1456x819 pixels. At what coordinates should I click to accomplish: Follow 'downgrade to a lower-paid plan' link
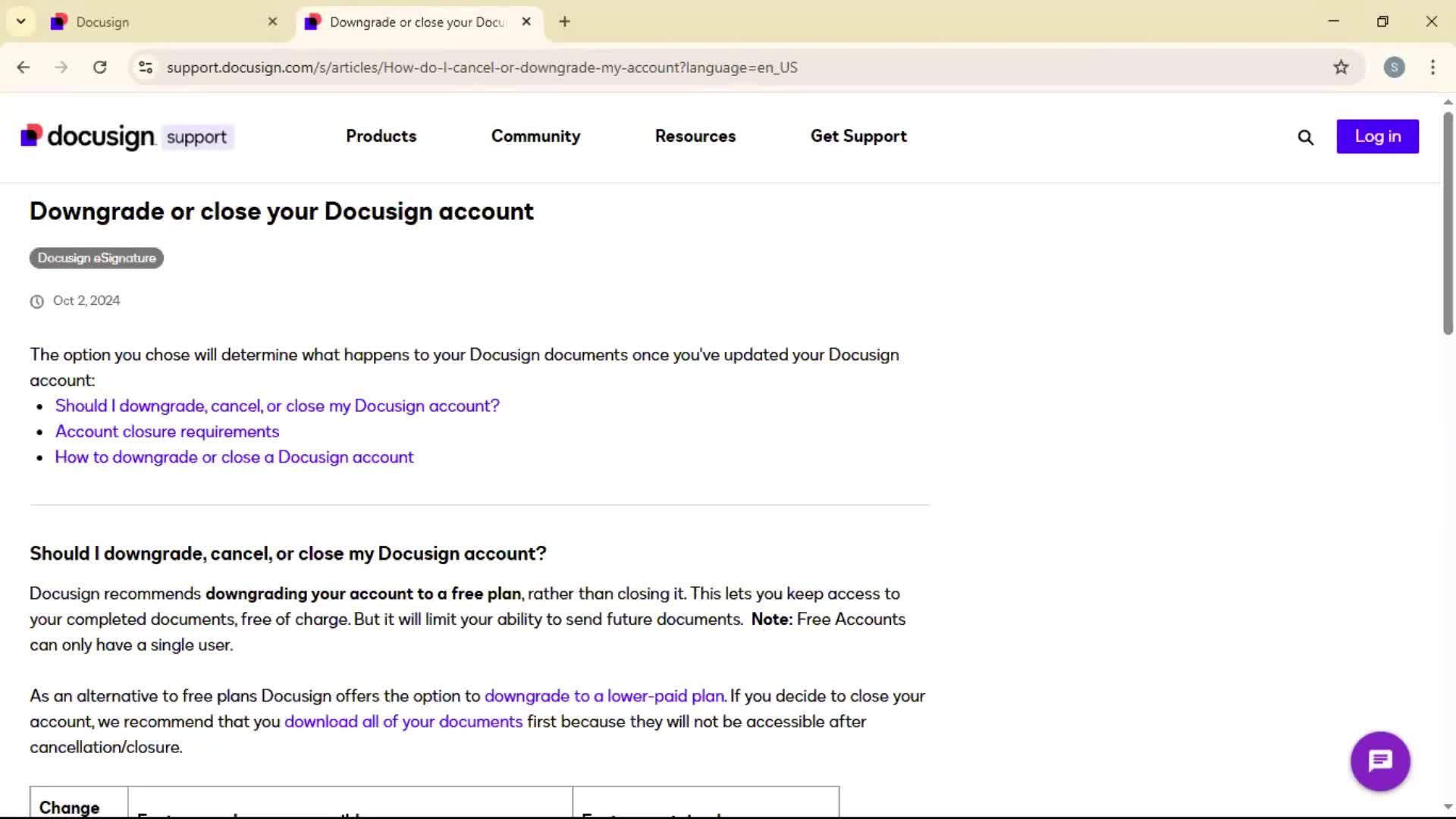click(604, 696)
